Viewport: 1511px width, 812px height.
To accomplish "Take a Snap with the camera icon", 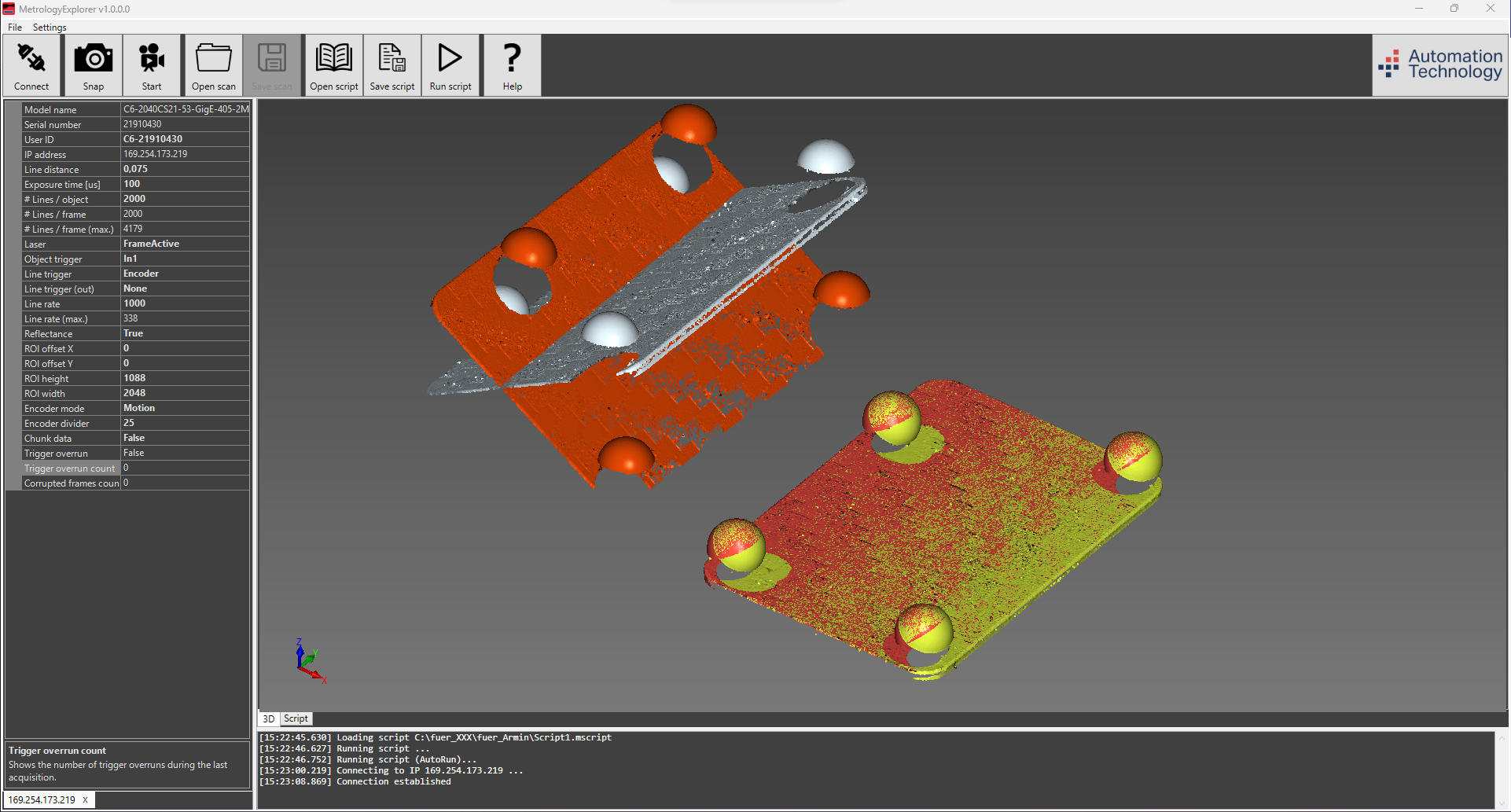I will pyautogui.click(x=94, y=66).
